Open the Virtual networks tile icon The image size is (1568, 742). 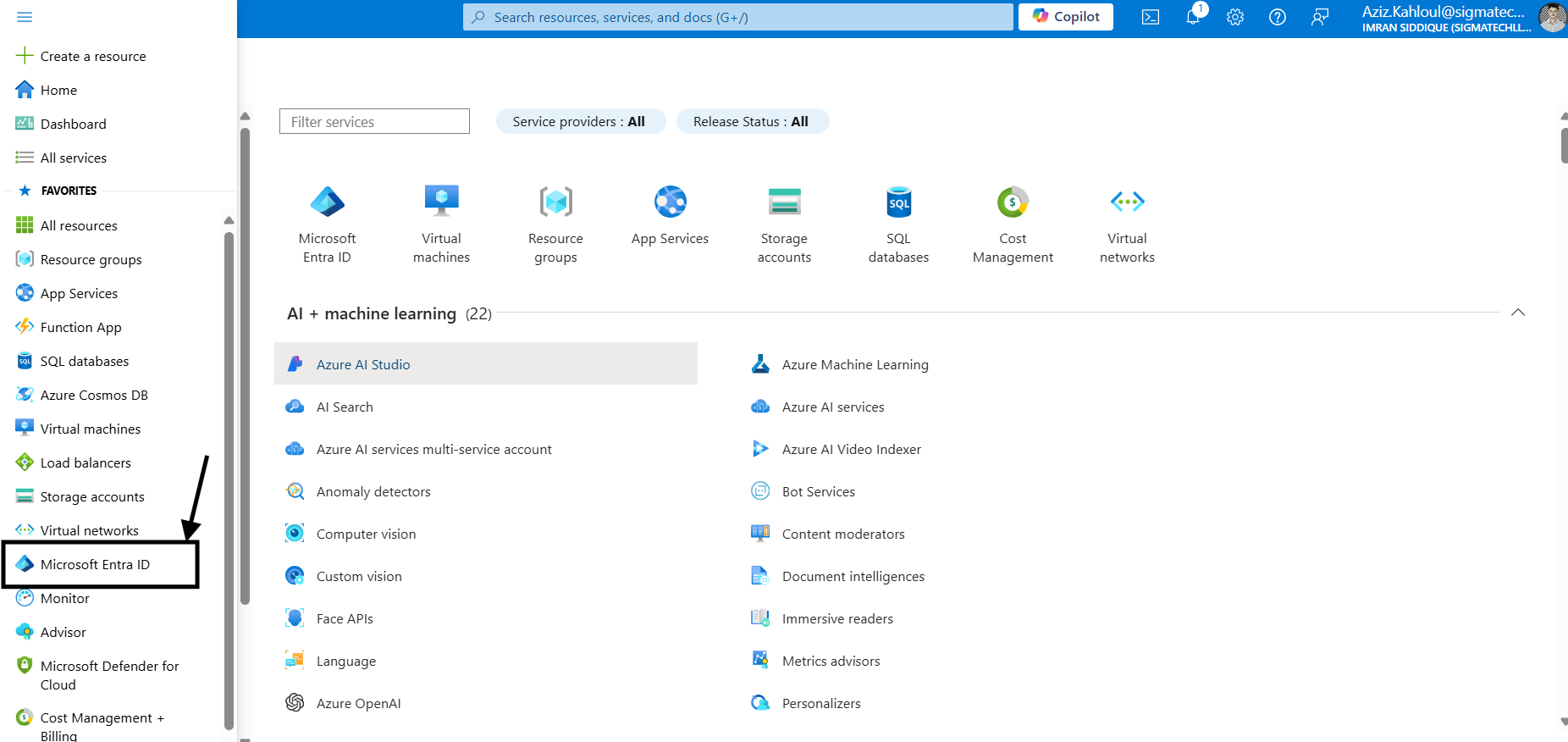[1127, 202]
